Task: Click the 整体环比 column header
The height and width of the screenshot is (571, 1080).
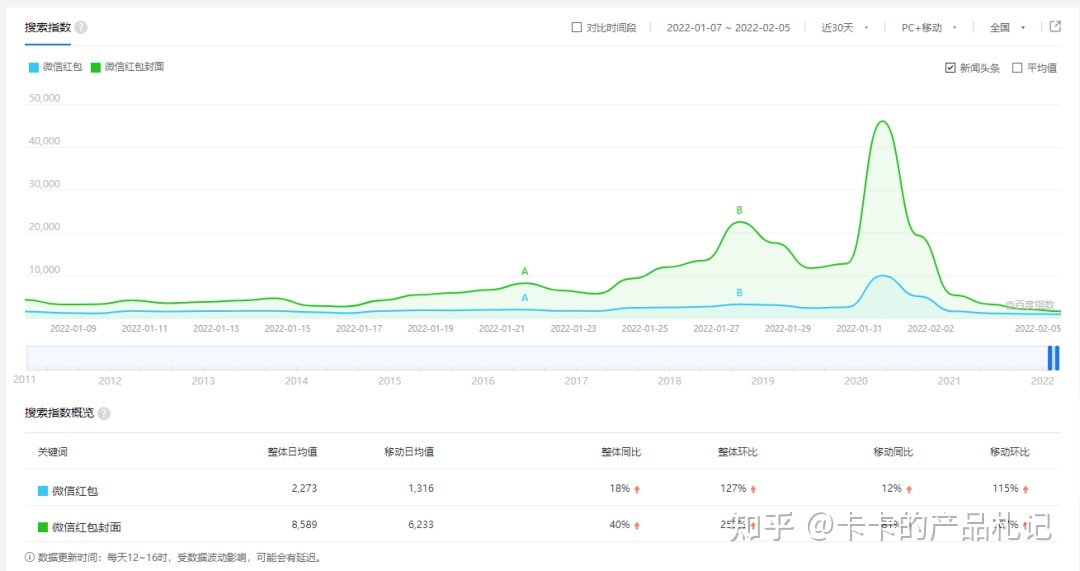Action: (x=737, y=452)
